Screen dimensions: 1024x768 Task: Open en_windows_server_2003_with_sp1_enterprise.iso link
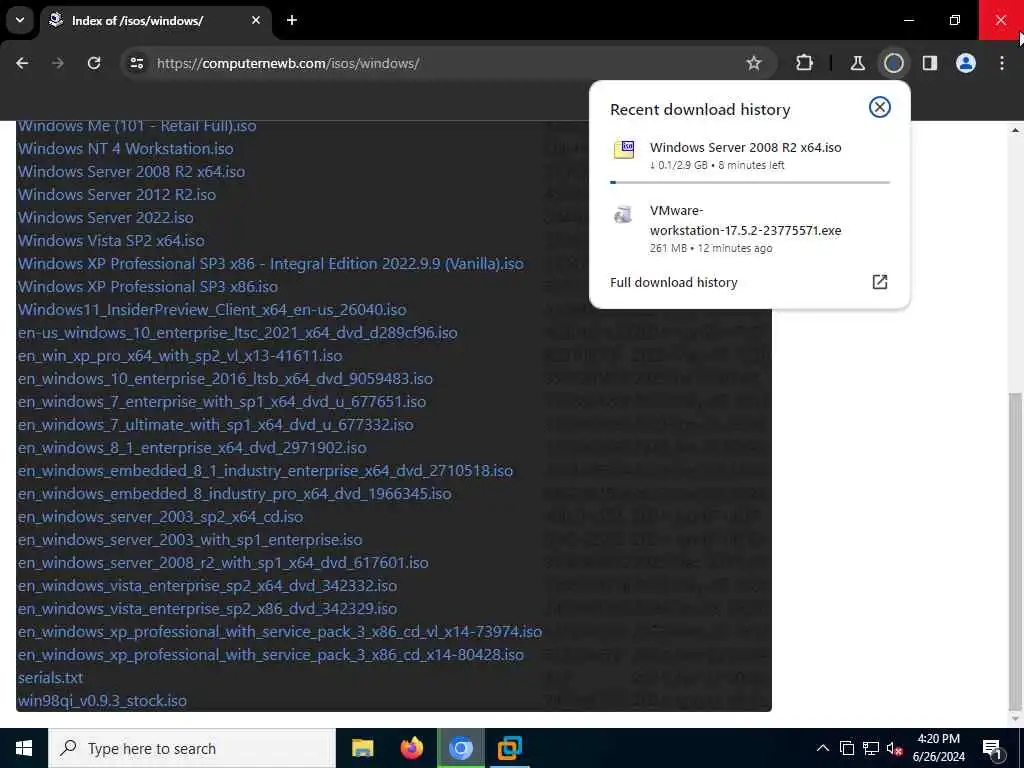[x=189, y=540]
